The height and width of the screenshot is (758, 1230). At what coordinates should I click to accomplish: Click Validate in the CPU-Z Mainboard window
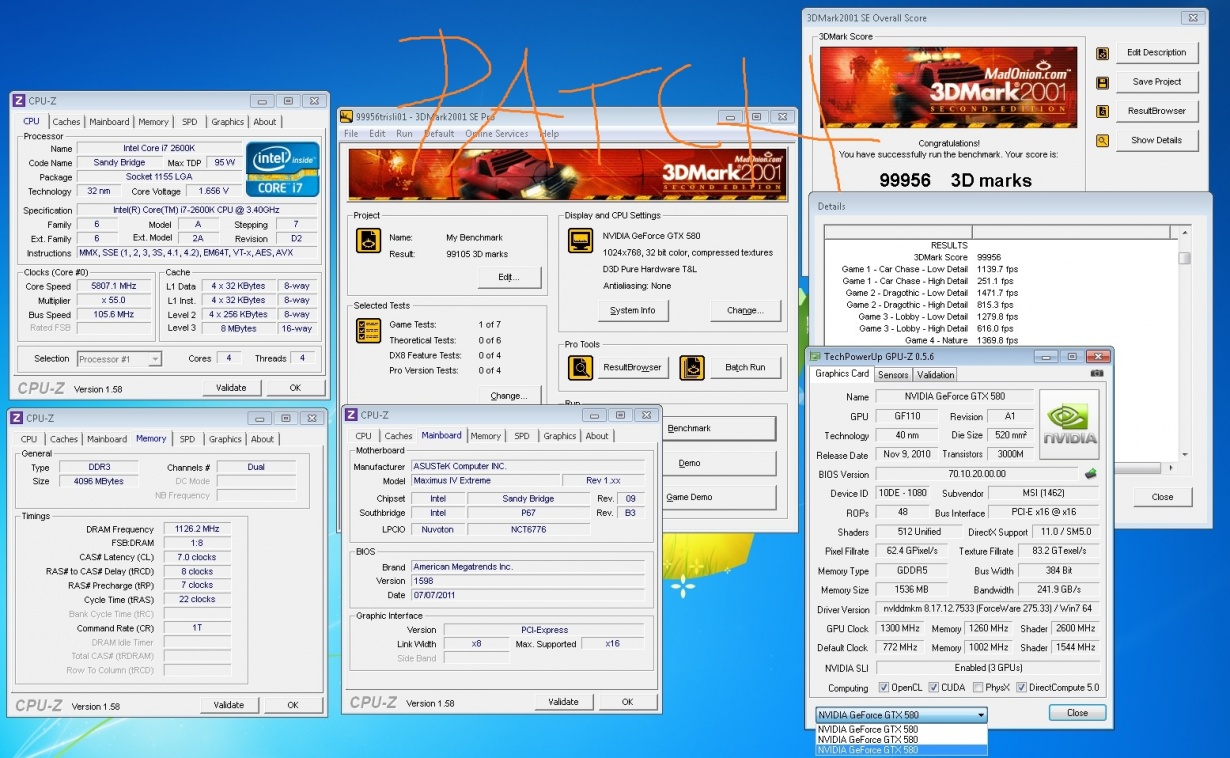(x=563, y=702)
